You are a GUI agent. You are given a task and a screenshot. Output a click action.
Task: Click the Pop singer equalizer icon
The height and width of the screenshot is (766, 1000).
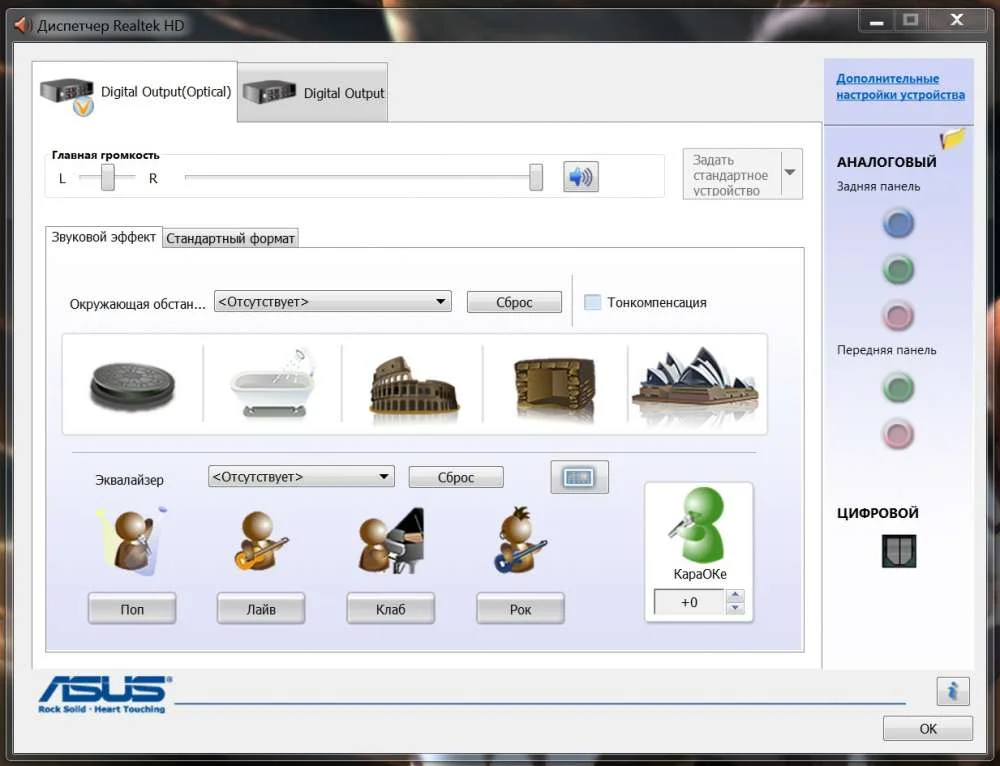pyautogui.click(x=131, y=541)
